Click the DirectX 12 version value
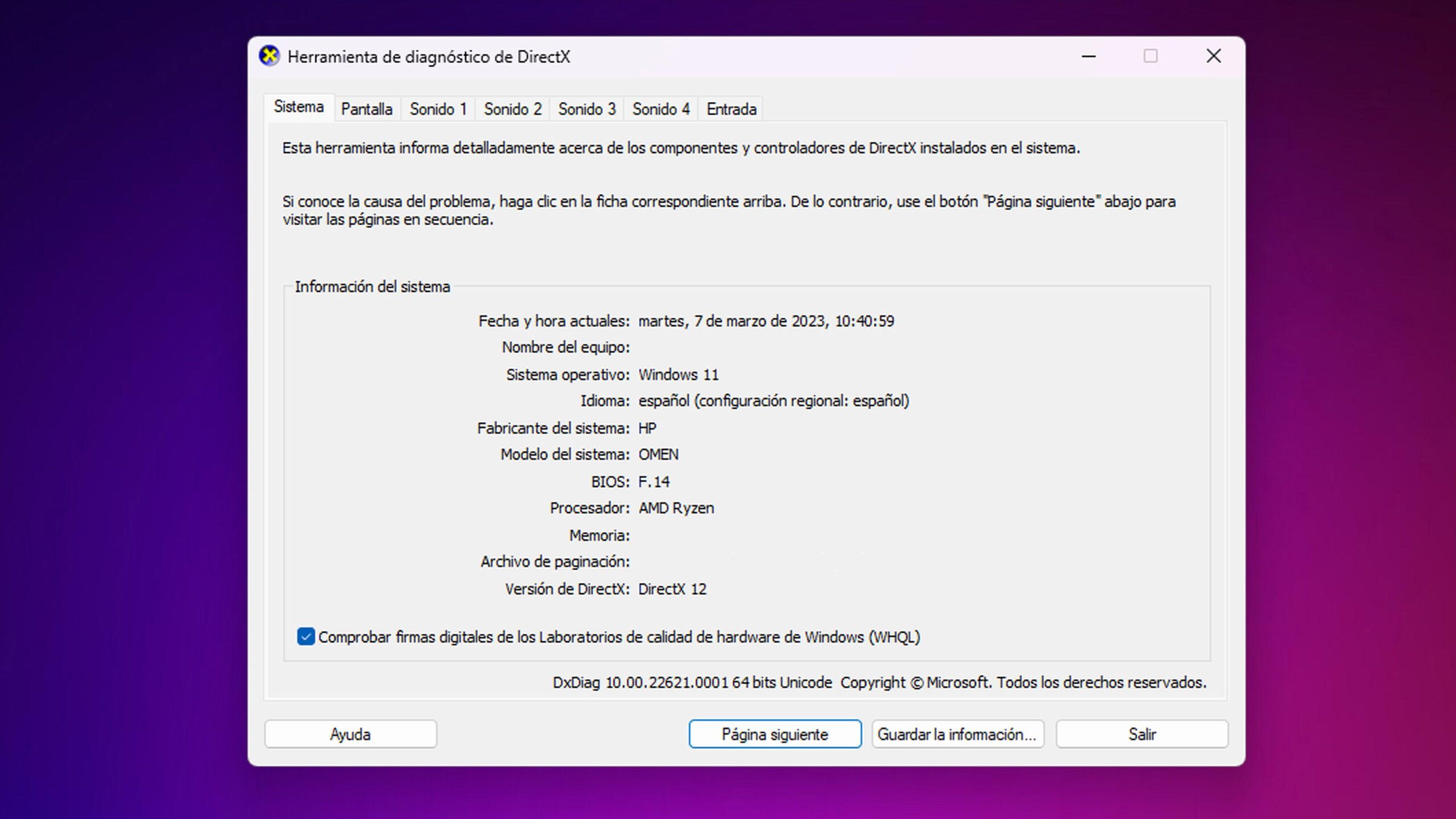This screenshot has width=1456, height=819. [672, 589]
